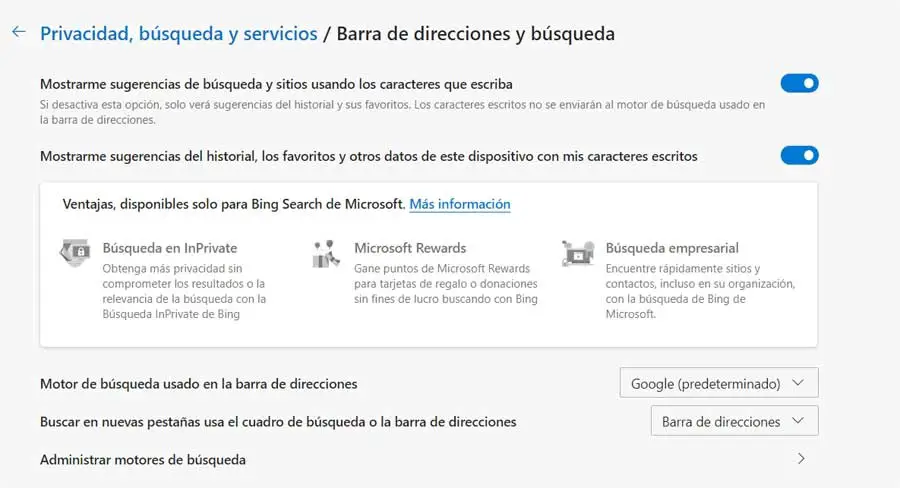The image size is (900, 488).
Task: Click chevron arrow beside Administrar motores de búsqueda
Action: [800, 459]
